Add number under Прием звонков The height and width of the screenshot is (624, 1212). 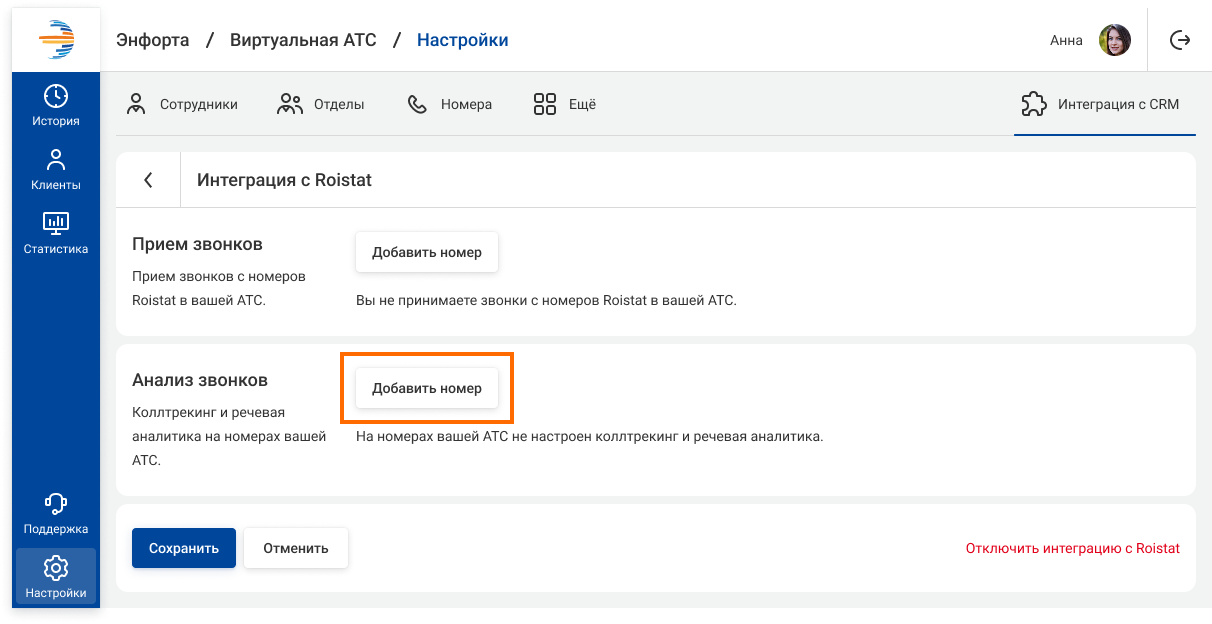(427, 252)
